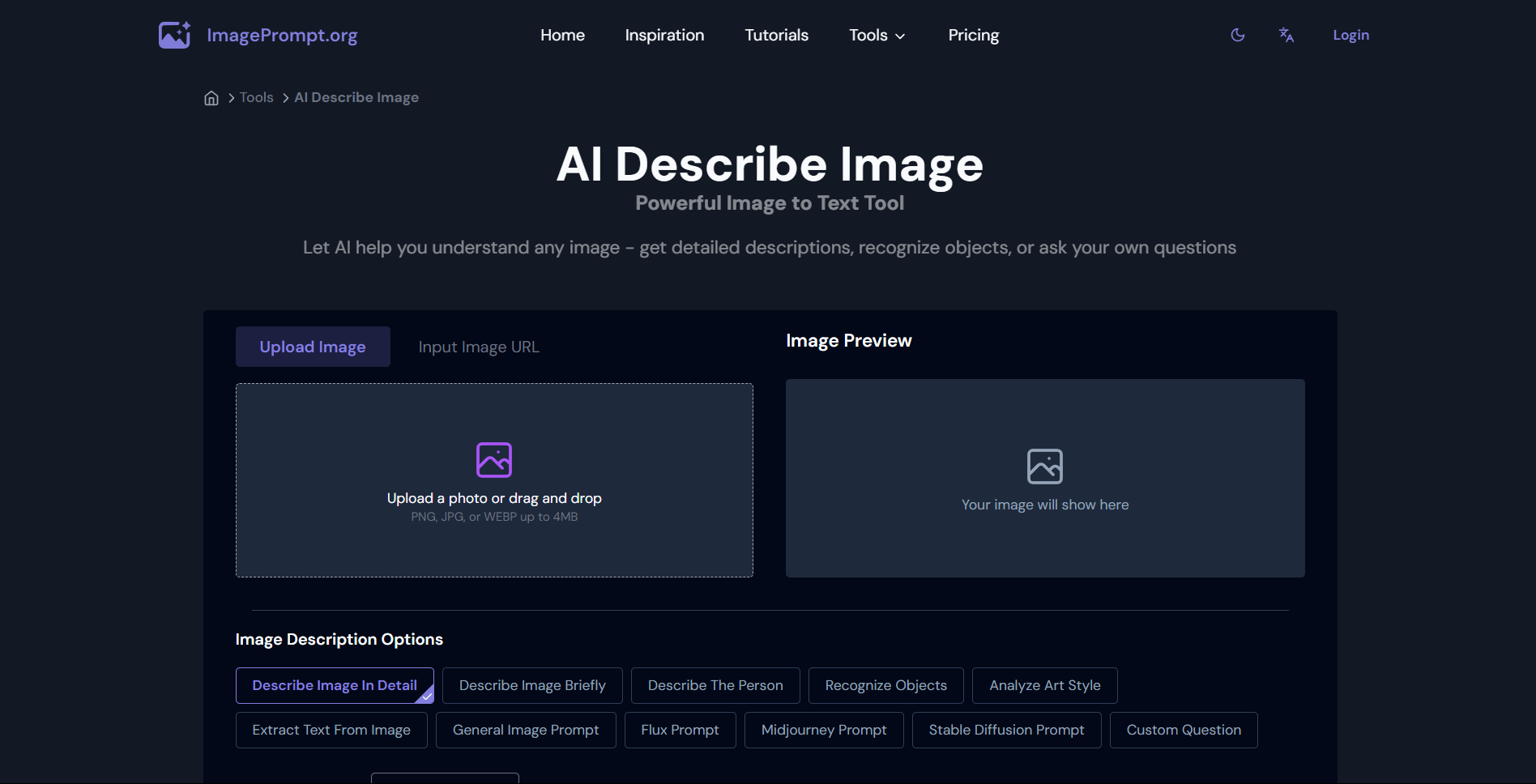The width and height of the screenshot is (1536, 784).
Task: Click the Login link
Action: point(1350,35)
